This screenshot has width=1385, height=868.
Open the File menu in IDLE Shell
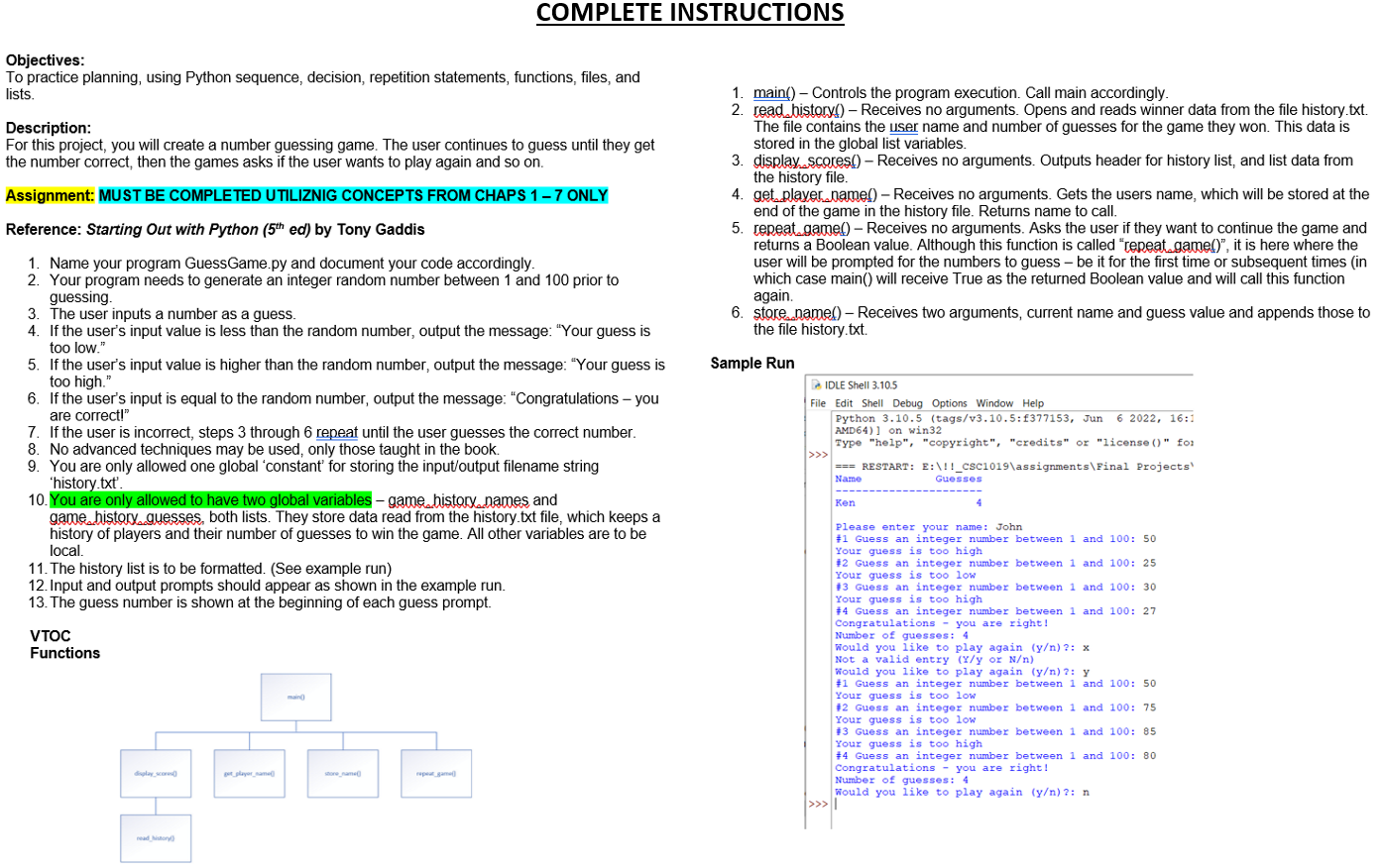821,402
